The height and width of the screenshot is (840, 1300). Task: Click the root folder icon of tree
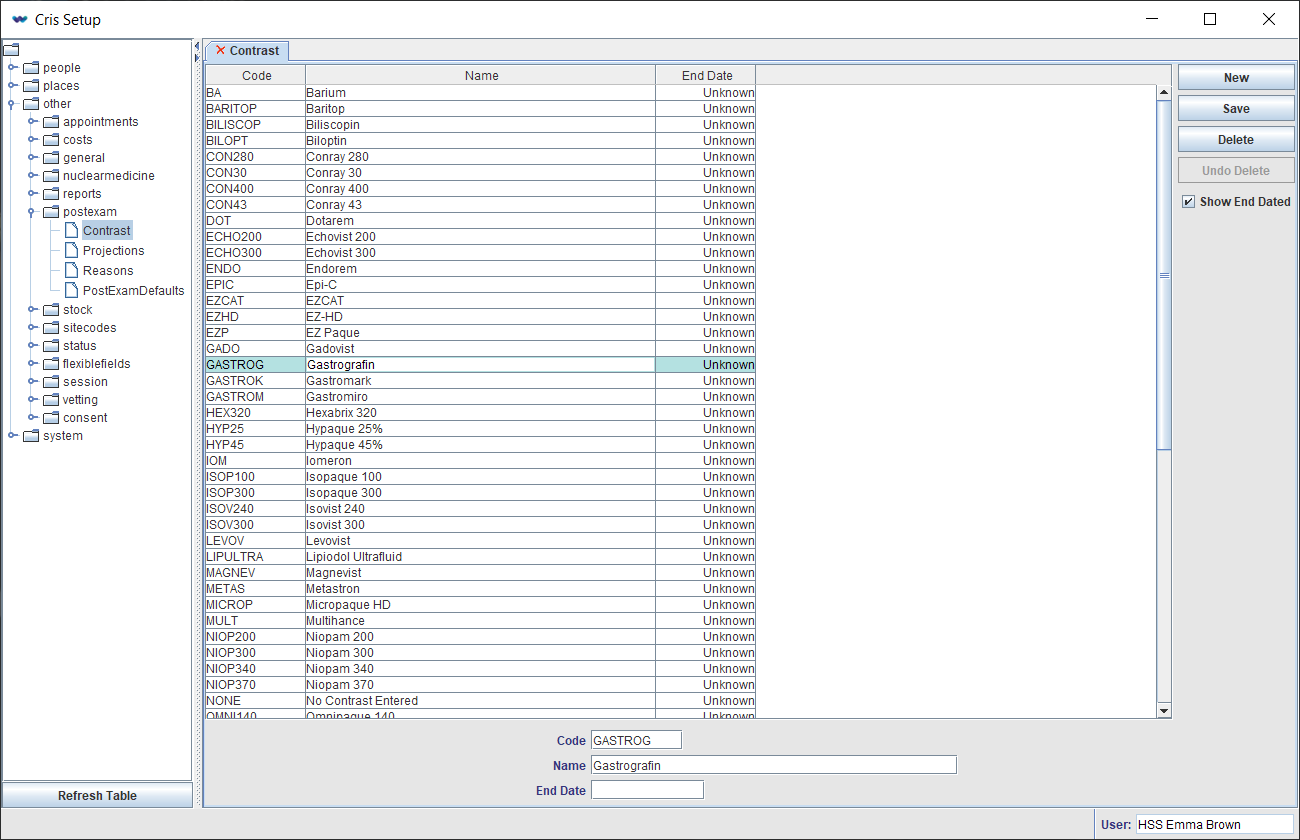coord(12,50)
